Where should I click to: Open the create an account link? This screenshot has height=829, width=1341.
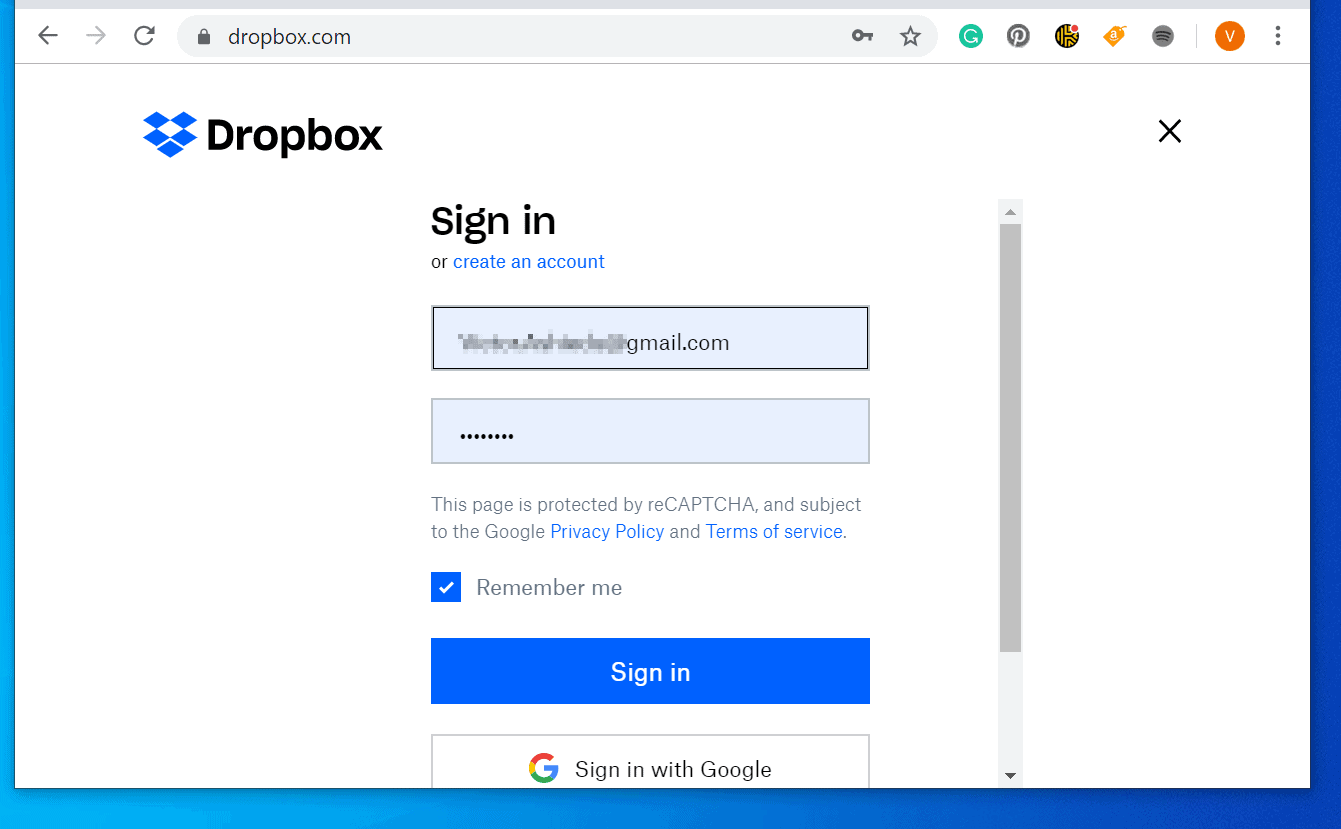(x=529, y=262)
